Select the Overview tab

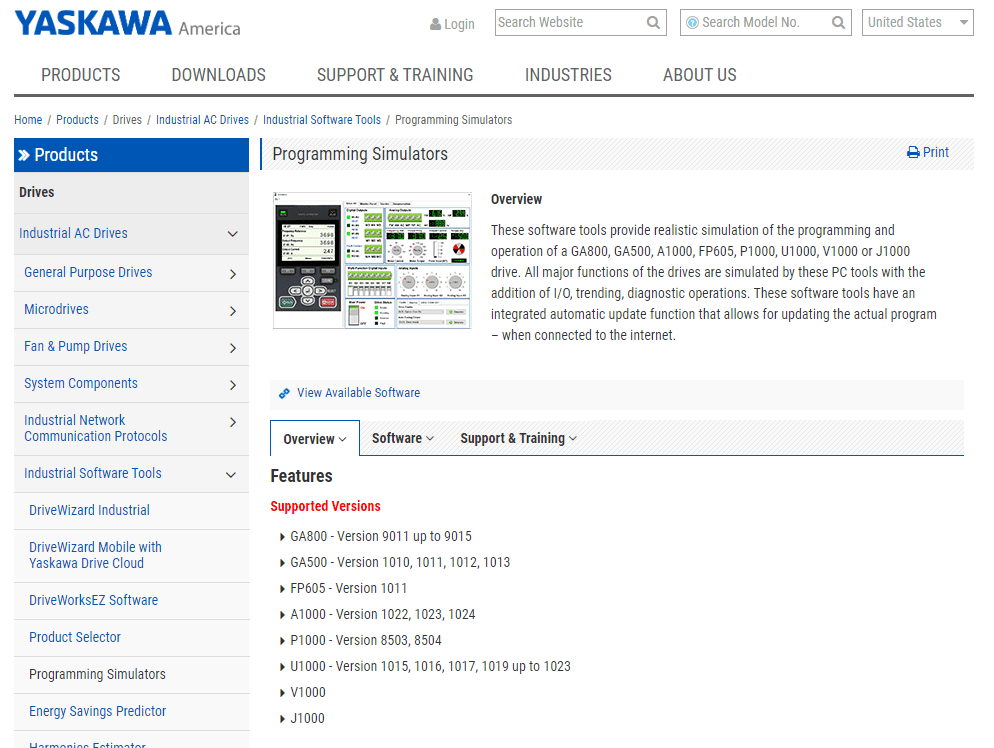click(x=314, y=439)
